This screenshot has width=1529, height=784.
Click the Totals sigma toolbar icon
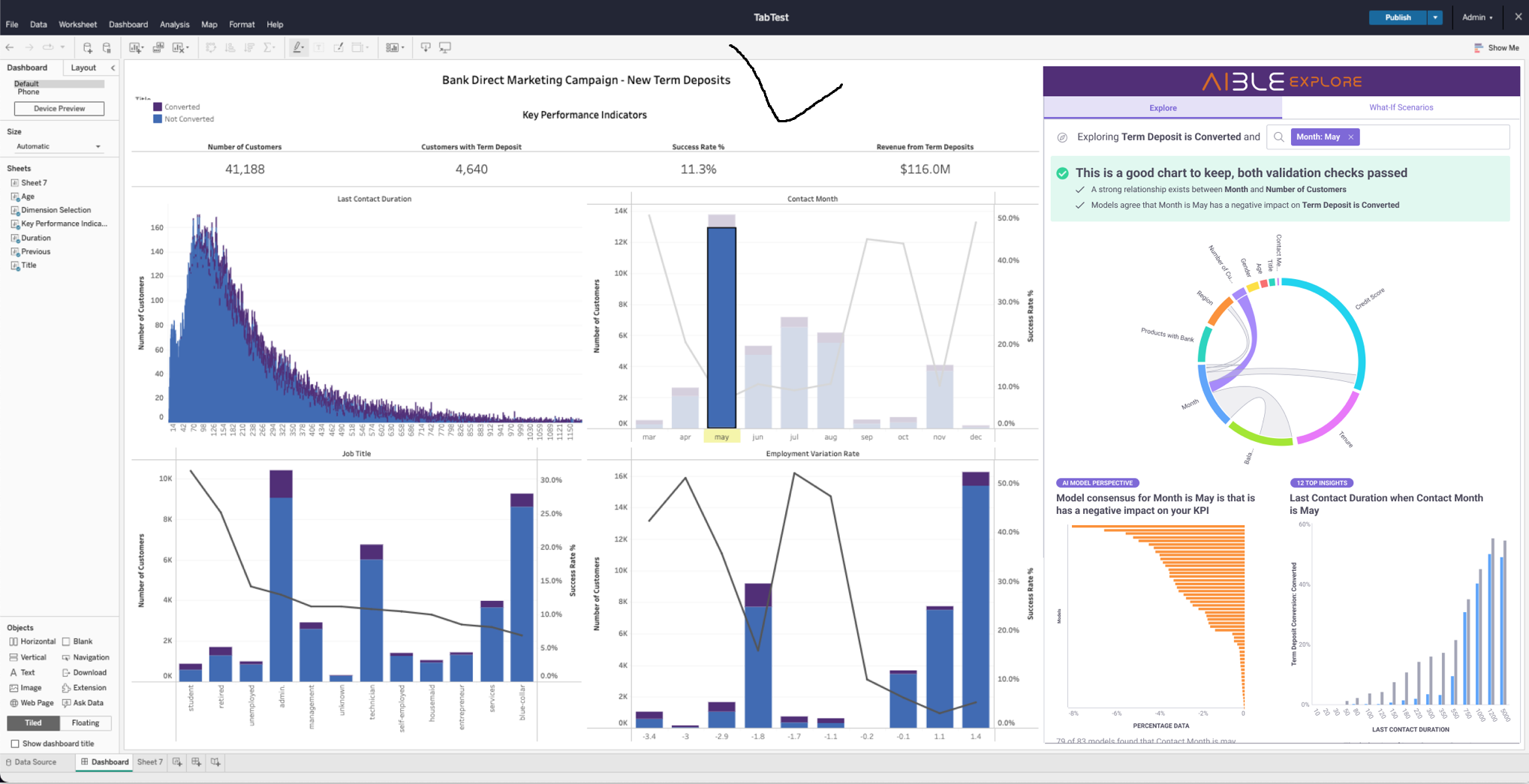pos(268,47)
